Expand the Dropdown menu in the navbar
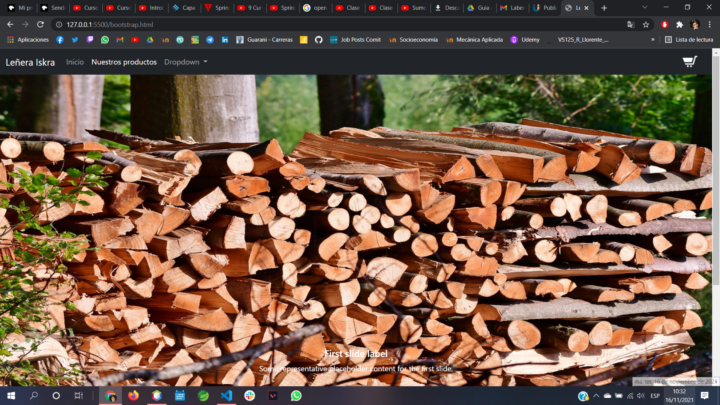This screenshot has height=405, width=720. [x=186, y=62]
